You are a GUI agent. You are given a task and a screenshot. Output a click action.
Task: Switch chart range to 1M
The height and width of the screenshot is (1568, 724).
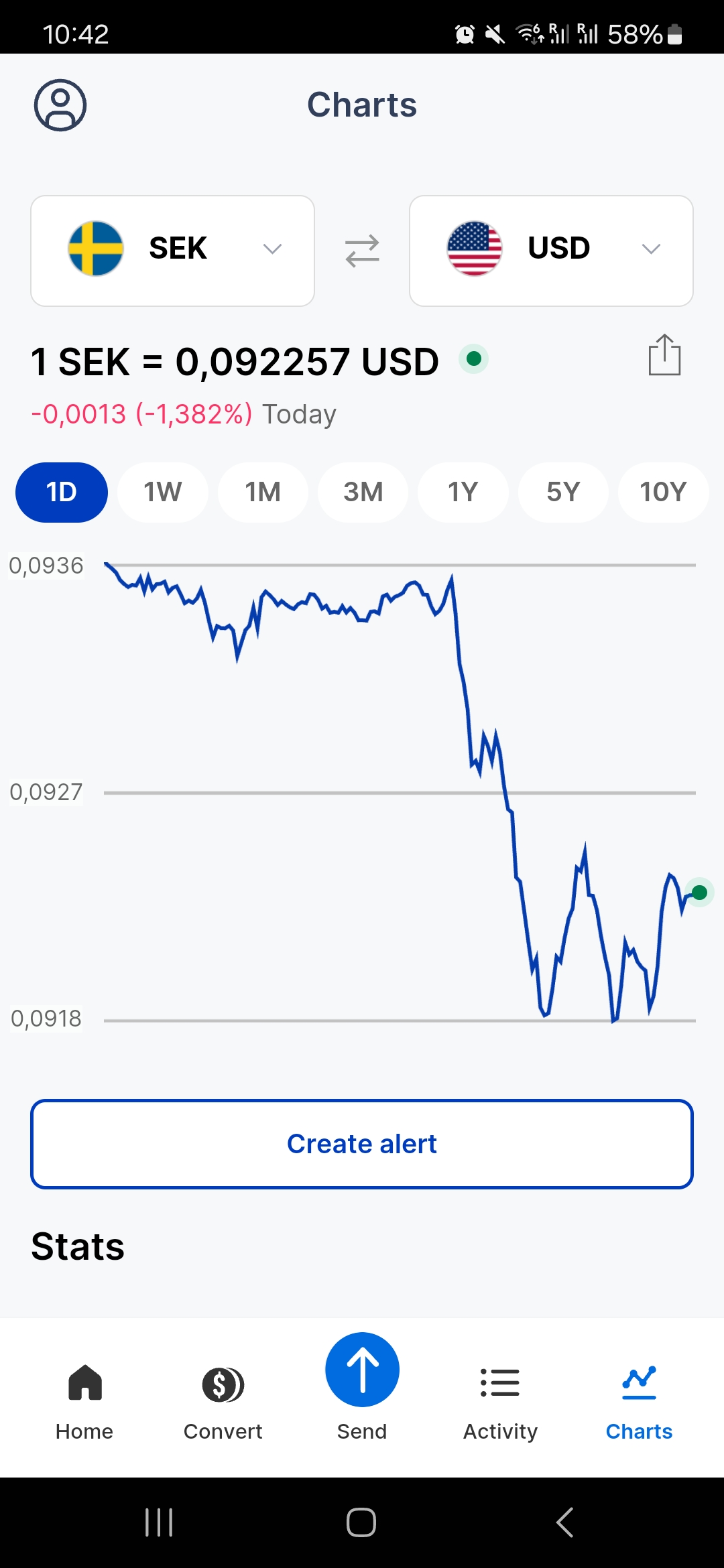tap(263, 493)
